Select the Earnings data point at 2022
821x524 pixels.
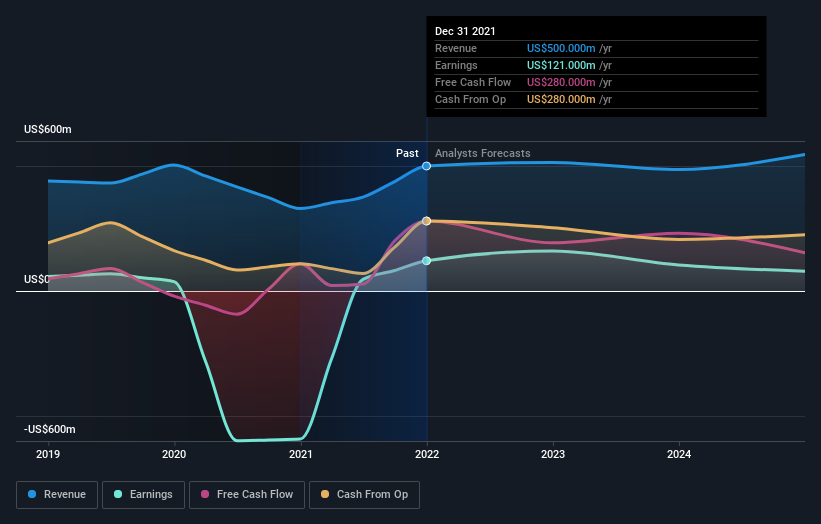(x=427, y=261)
